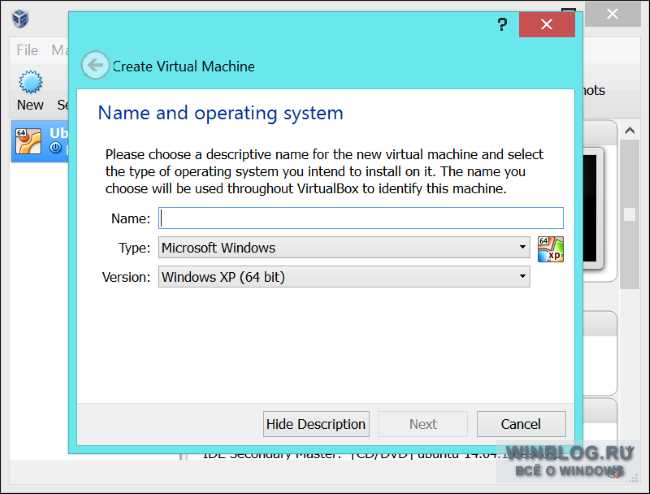Screen dimensions: 650x494
Task: Click the Windows XP 64-bit OS icon
Action: click(551, 249)
